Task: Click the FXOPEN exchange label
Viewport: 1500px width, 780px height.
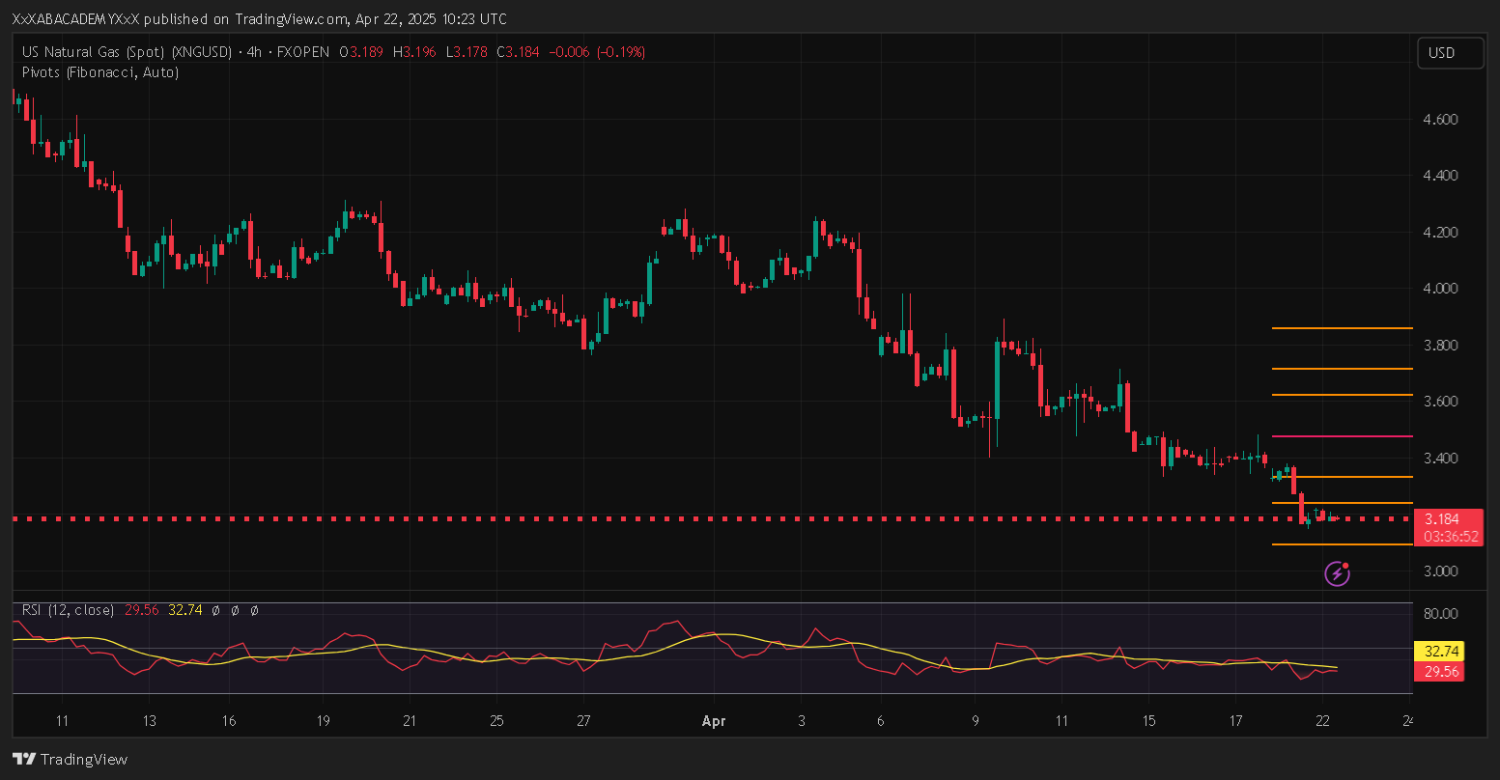Action: [302, 52]
